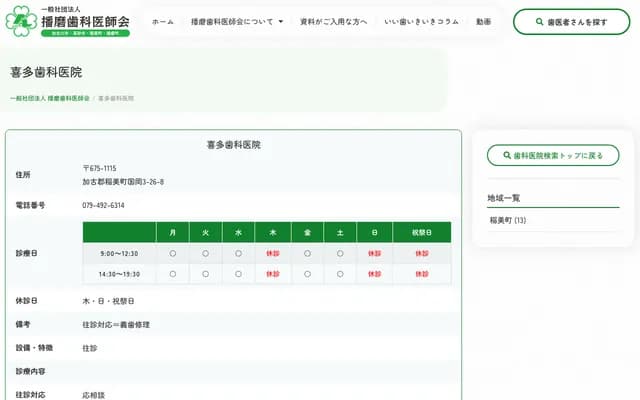The height and width of the screenshot is (400, 640).
Task: Click the Saturday afternoon ○ cell
Action: (x=340, y=274)
